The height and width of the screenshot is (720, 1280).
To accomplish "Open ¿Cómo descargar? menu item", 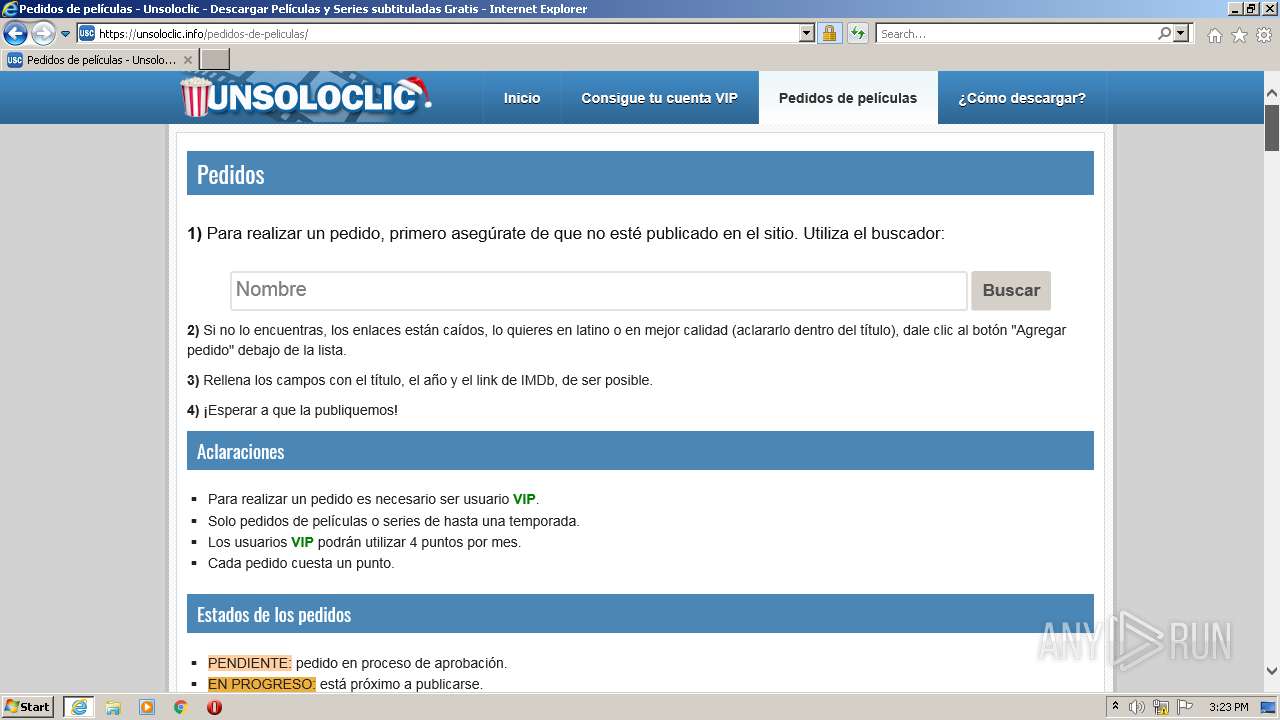I will [x=1022, y=98].
